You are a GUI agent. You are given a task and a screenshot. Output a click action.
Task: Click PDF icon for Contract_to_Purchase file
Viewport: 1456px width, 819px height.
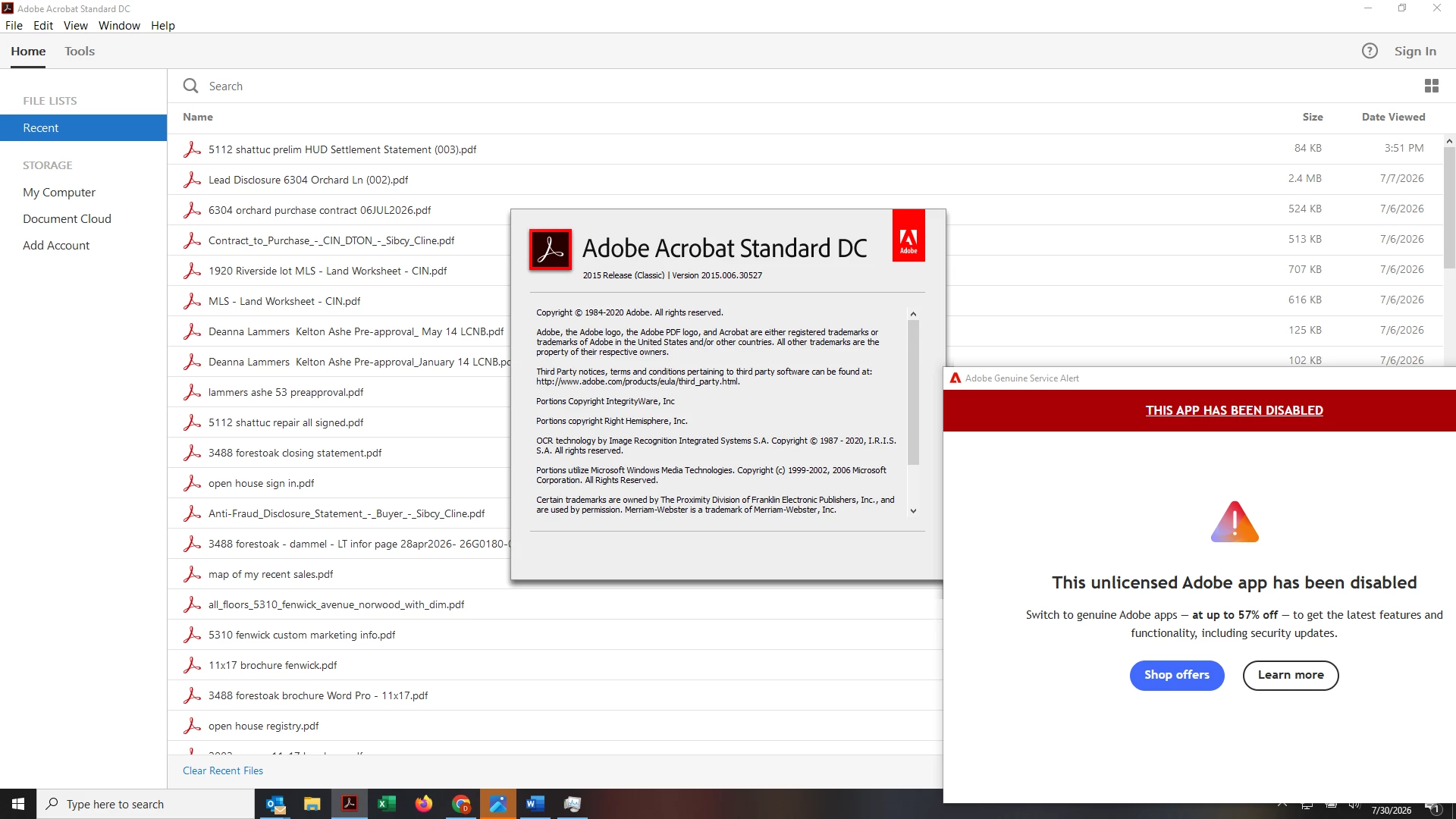(x=192, y=240)
